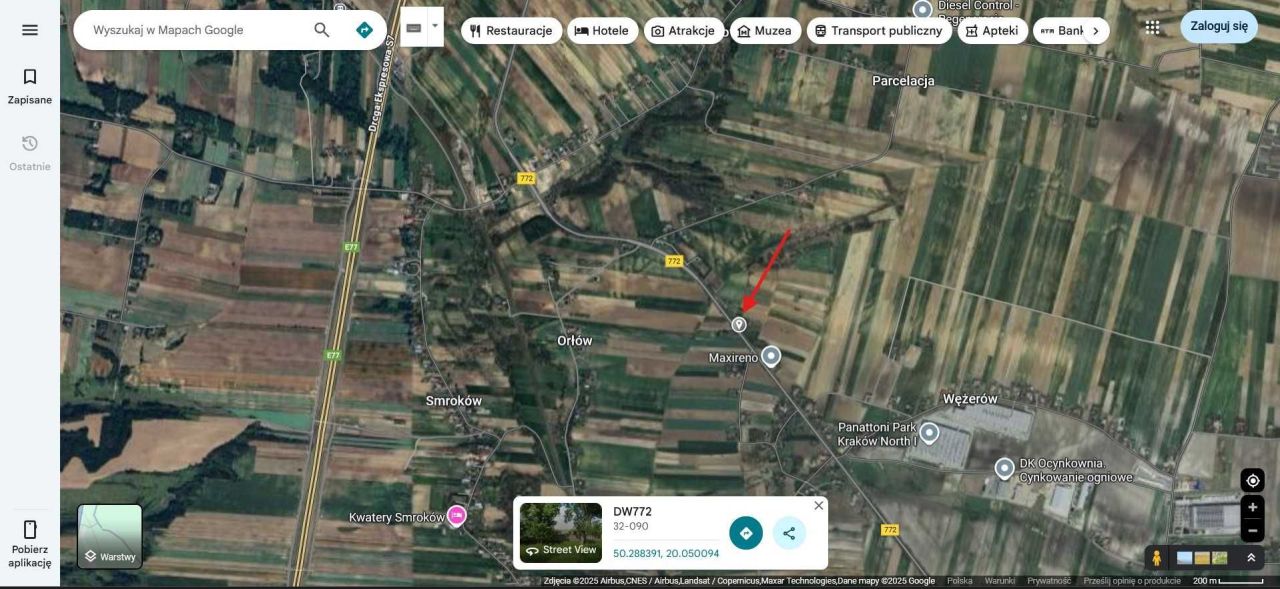Open directions from the search bar
The image size is (1280, 589).
click(x=365, y=30)
